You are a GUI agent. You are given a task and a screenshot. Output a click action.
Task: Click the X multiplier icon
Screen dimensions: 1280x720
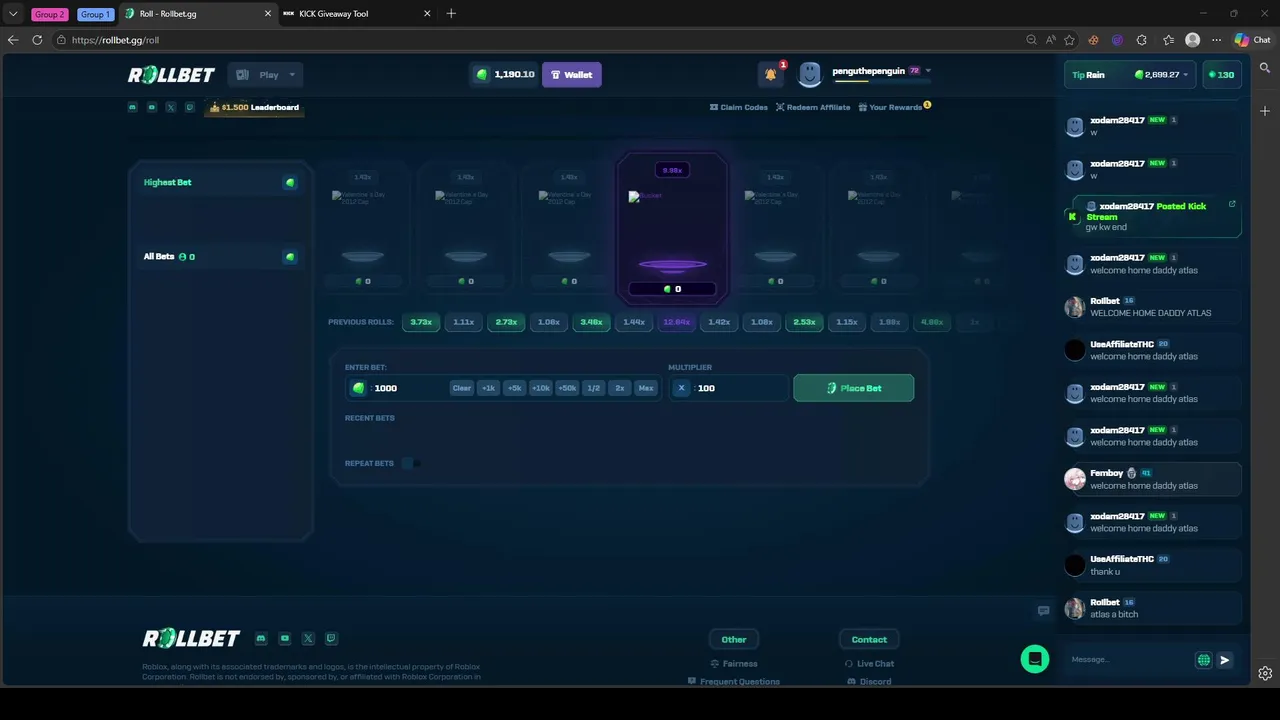(682, 388)
